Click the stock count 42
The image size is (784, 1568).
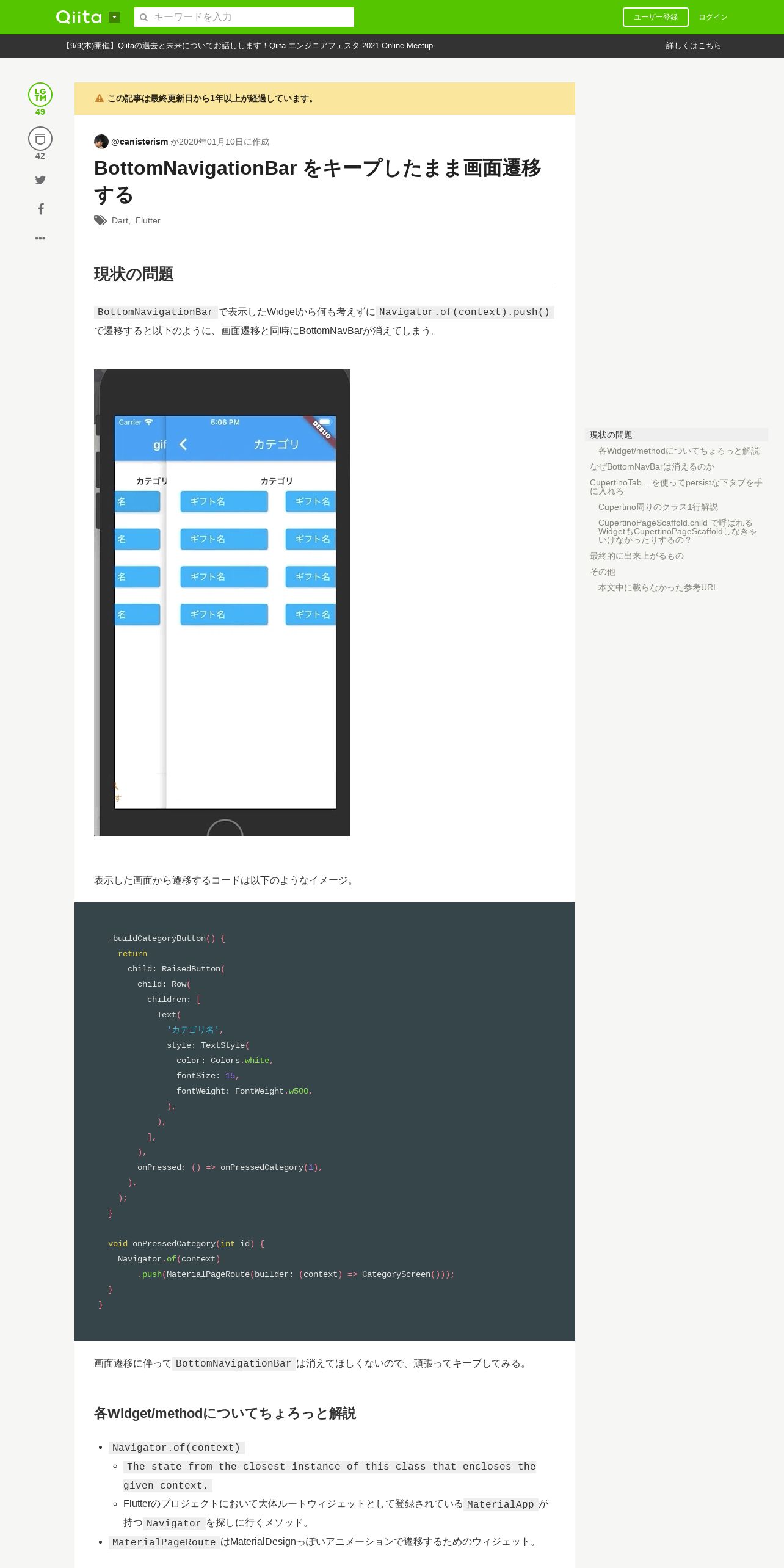pyautogui.click(x=40, y=156)
